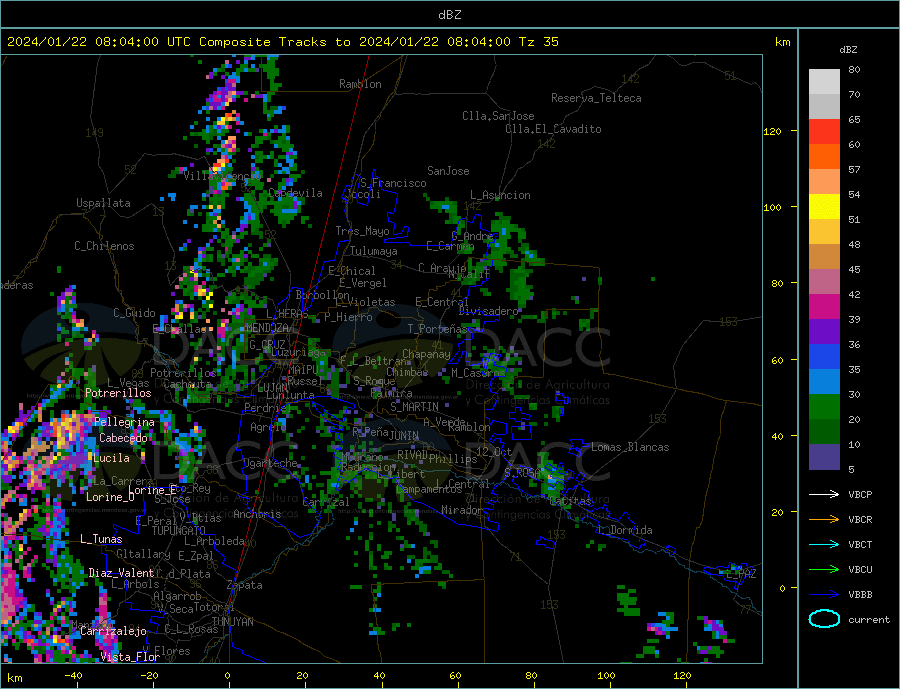This screenshot has height=689, width=900.
Task: Click the white VBCP arrow icon
Action: [824, 494]
